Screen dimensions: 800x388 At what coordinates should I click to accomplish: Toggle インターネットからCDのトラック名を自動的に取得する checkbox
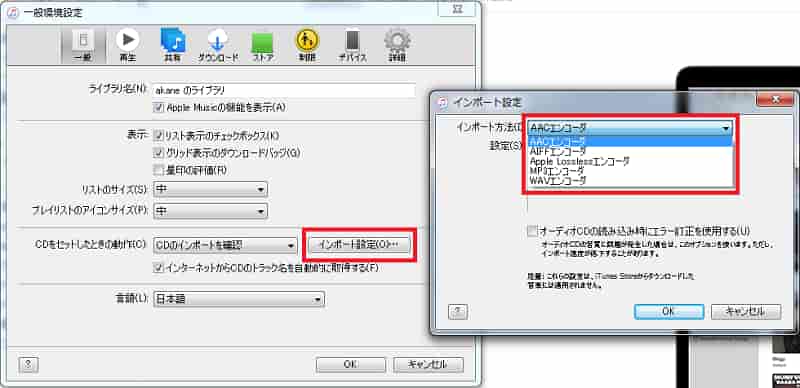coord(158,267)
